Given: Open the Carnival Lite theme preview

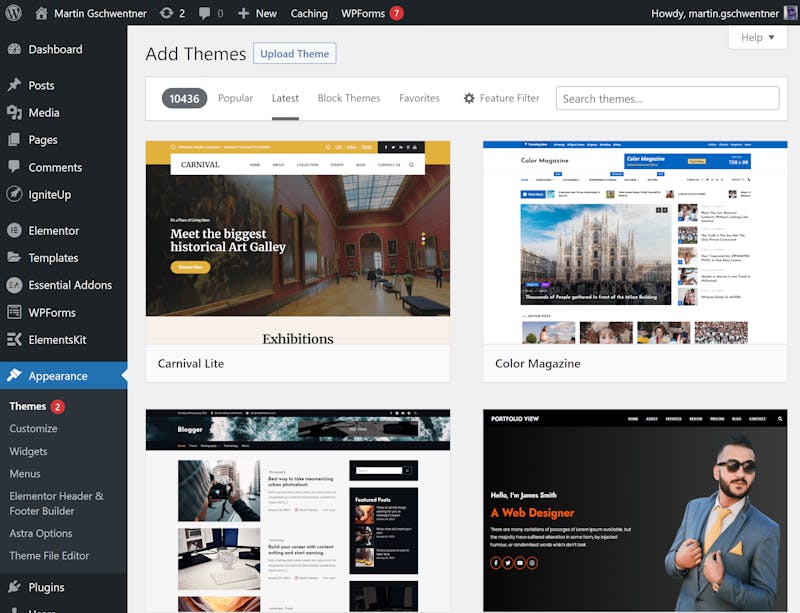Looking at the screenshot, I should pyautogui.click(x=298, y=243).
